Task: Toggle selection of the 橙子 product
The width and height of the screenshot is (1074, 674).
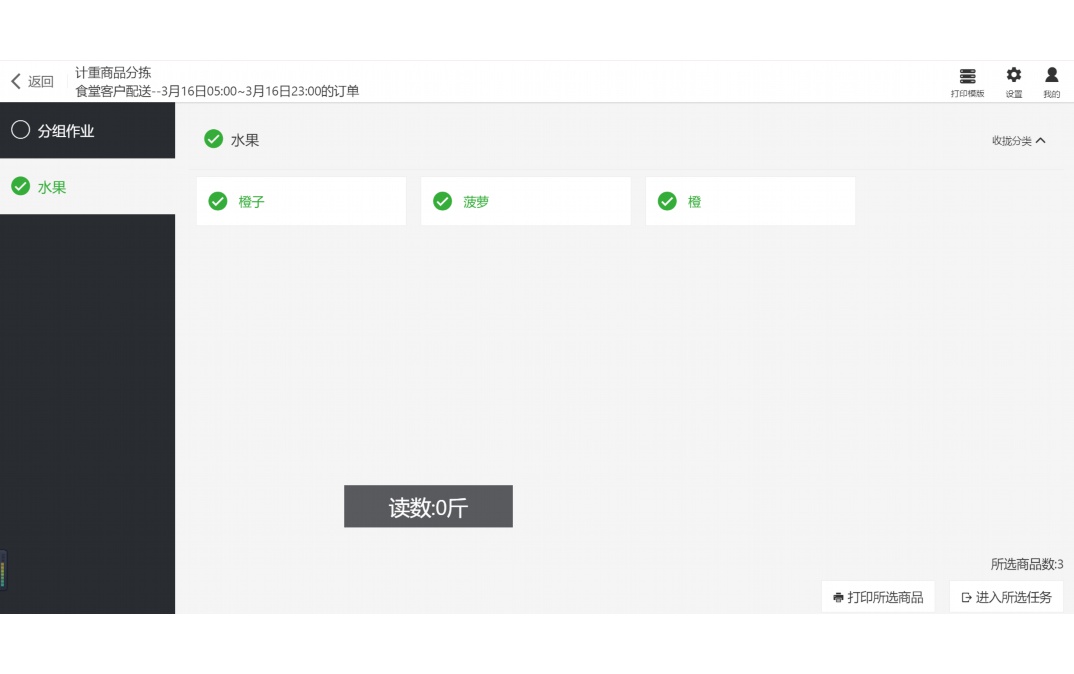Action: point(300,201)
